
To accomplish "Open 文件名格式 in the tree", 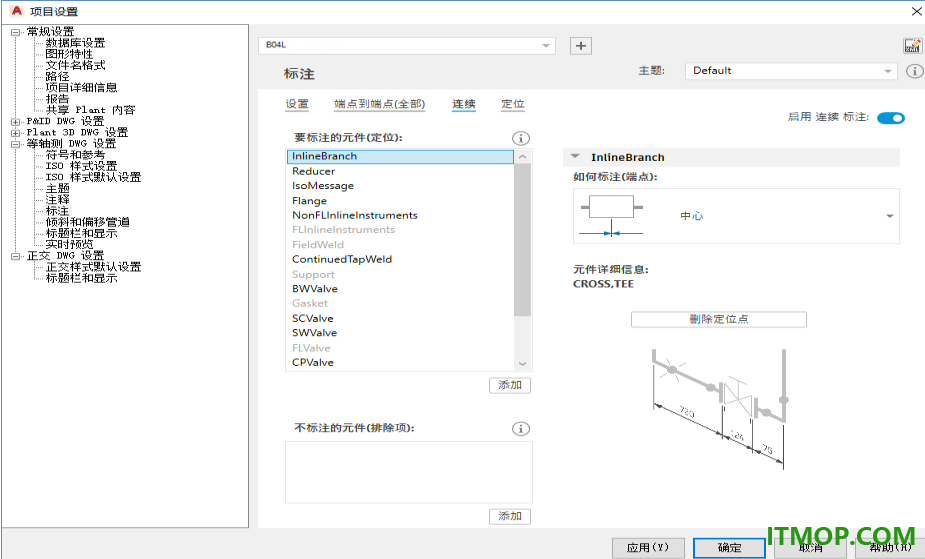I will [x=76, y=65].
